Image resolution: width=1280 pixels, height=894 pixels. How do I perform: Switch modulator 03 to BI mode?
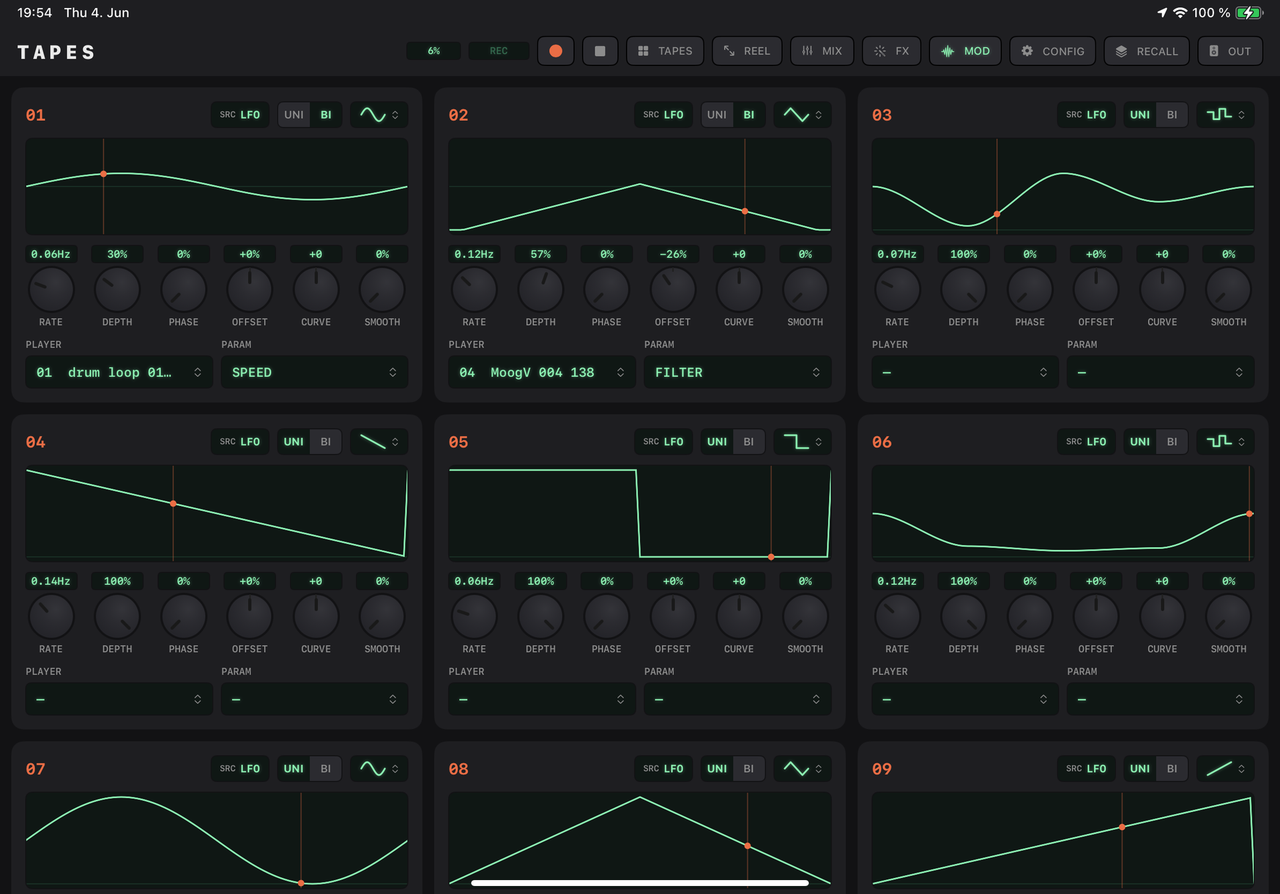[x=1172, y=115]
